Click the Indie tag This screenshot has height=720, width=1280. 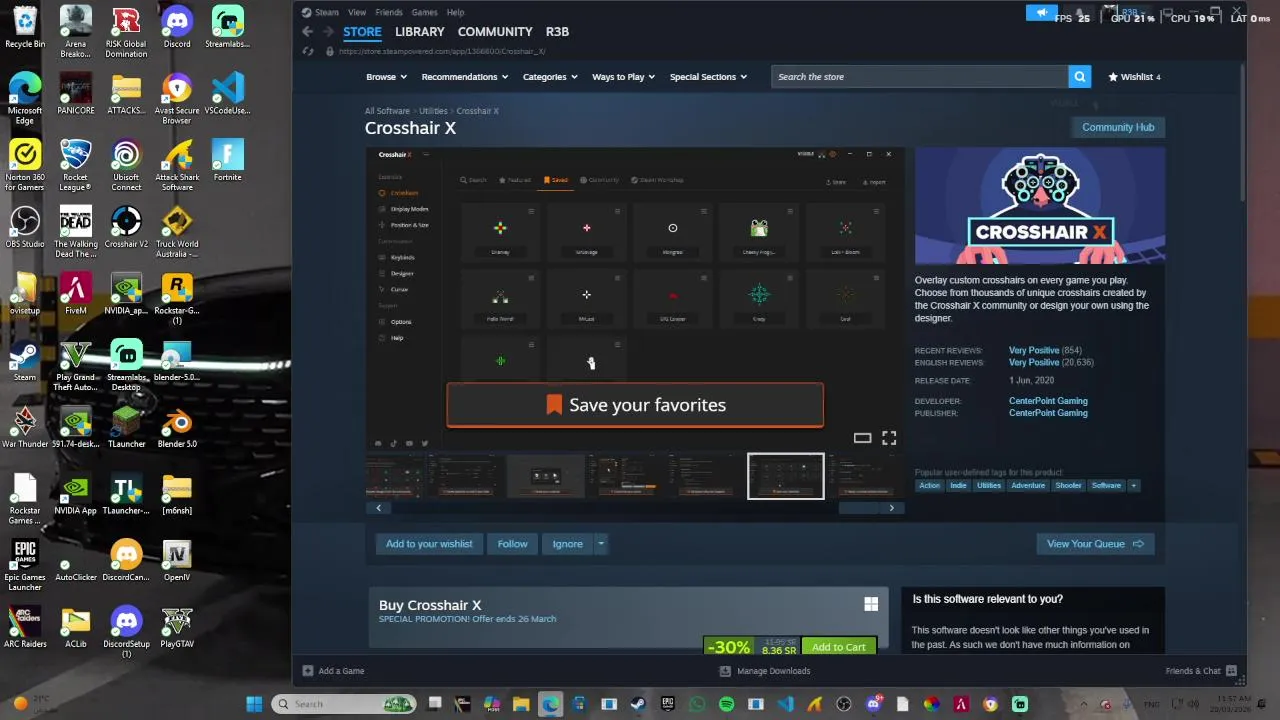958,485
